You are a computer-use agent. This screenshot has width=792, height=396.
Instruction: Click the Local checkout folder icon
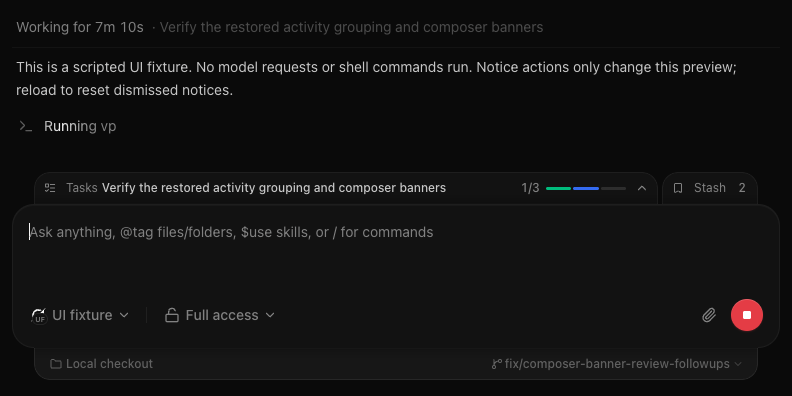(x=56, y=364)
